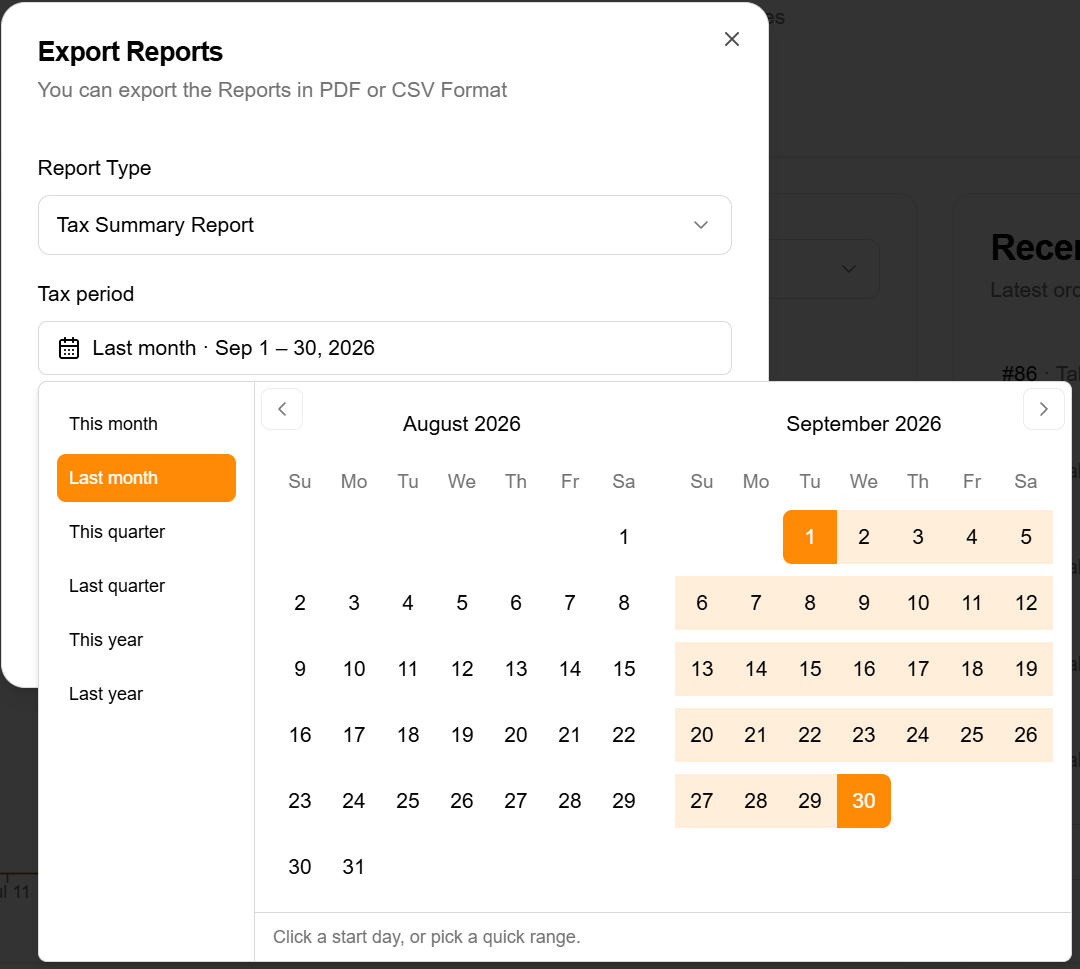1080x969 pixels.
Task: Select August 15 in the calendar
Action: pyautogui.click(x=624, y=669)
